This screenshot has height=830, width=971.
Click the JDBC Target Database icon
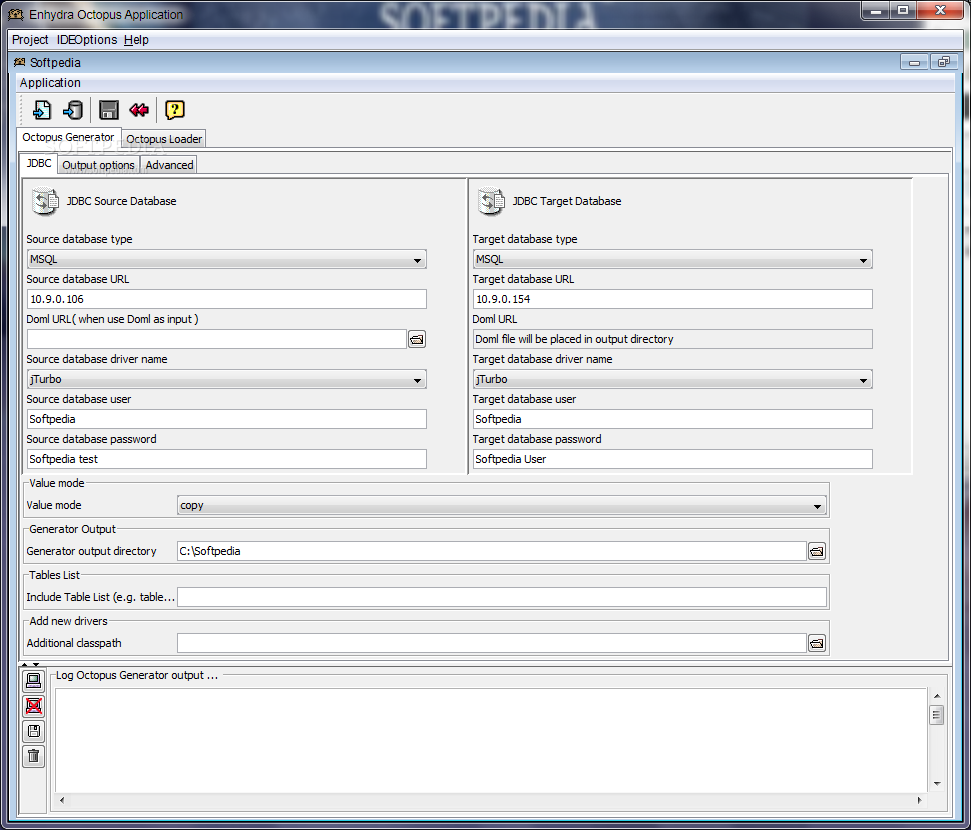tap(491, 201)
